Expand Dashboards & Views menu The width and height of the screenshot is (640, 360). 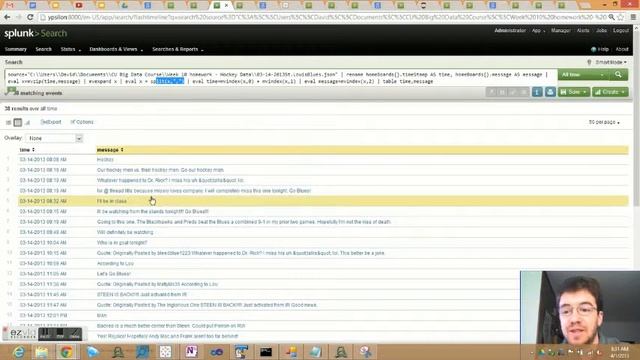pyautogui.click(x=116, y=49)
